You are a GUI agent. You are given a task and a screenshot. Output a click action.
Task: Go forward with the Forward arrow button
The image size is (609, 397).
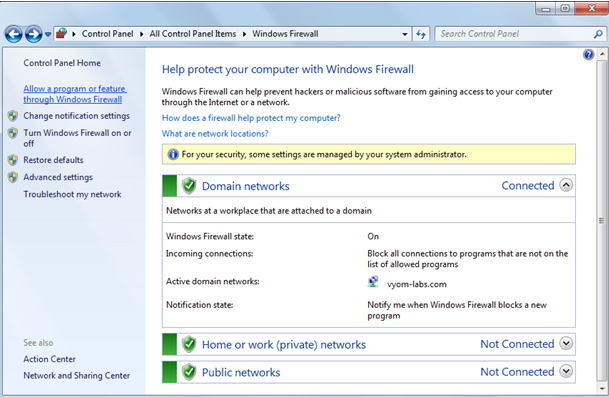coord(33,34)
